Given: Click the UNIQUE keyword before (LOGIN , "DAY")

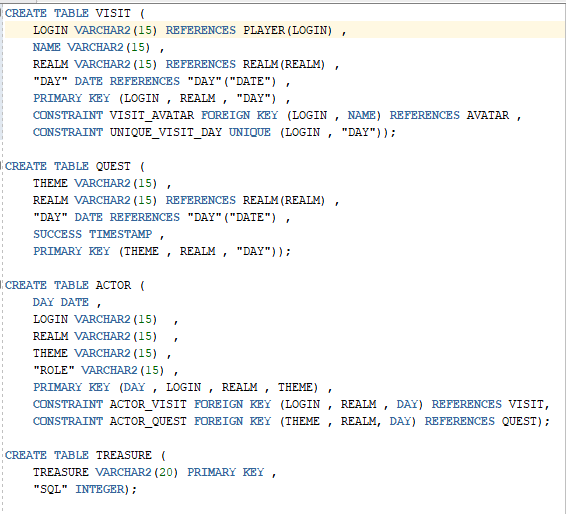Looking at the screenshot, I should [250, 132].
